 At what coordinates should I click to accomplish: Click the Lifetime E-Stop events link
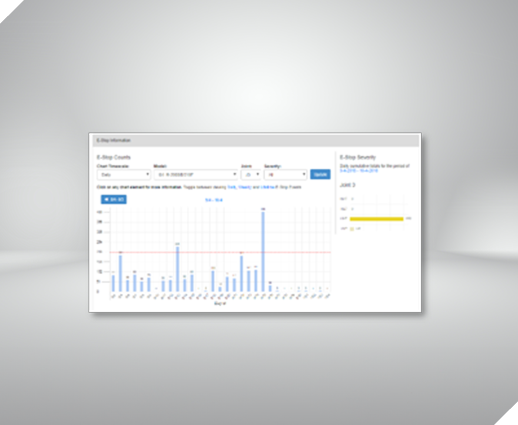tap(268, 187)
